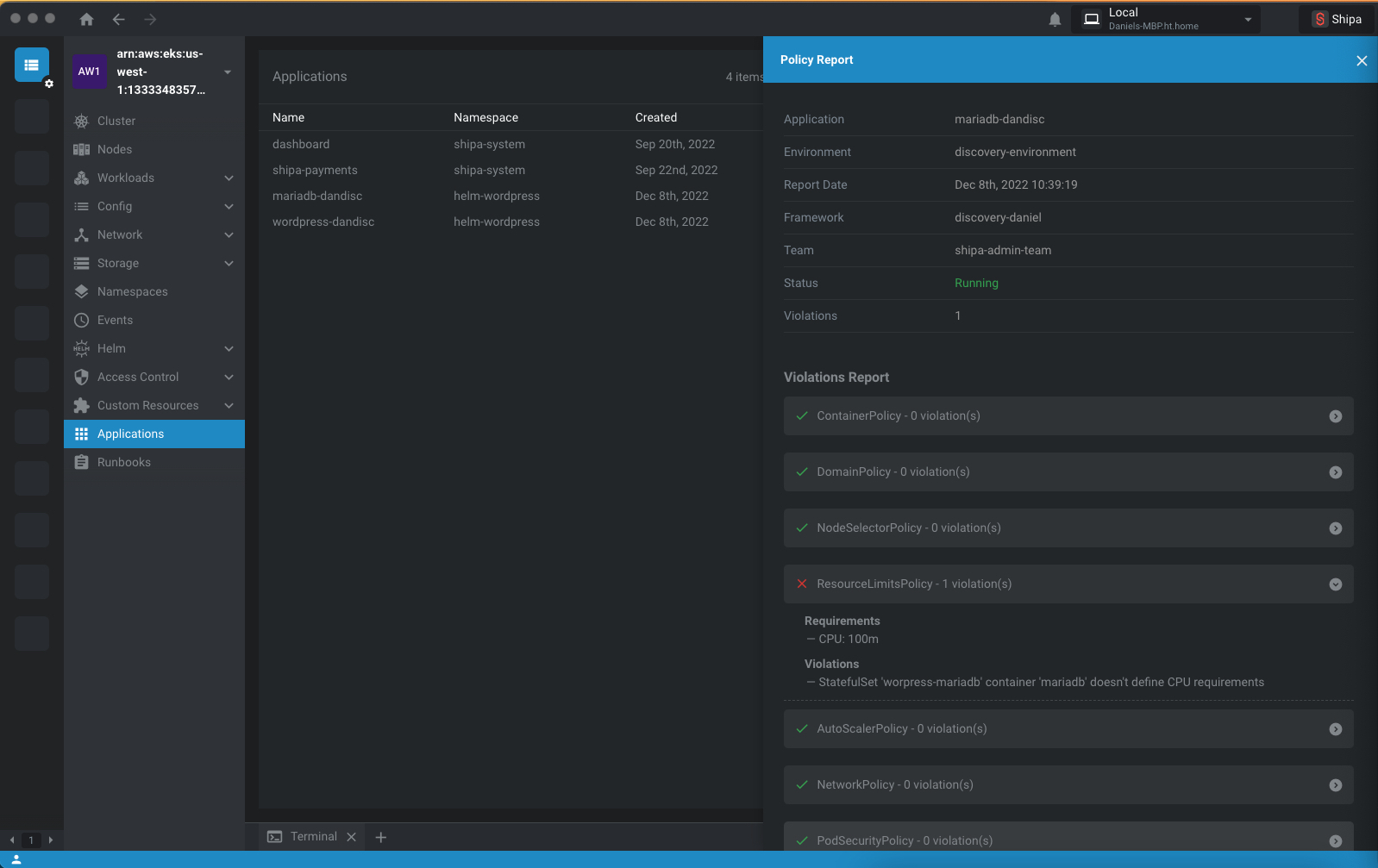This screenshot has height=868, width=1378.
Task: Expand the NetworkPolicy violations row
Action: pyautogui.click(x=1335, y=785)
